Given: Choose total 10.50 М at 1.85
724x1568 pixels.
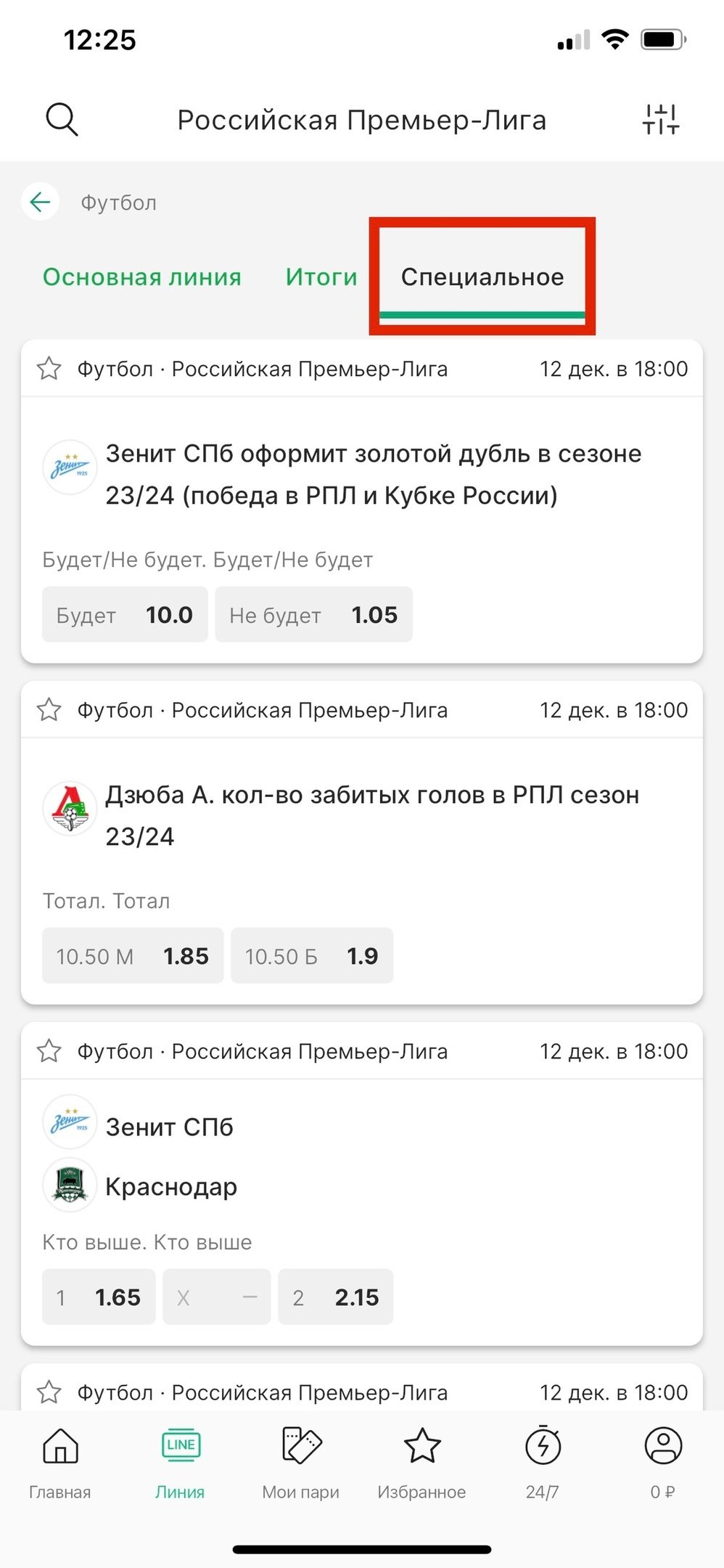Looking at the screenshot, I should tap(133, 956).
